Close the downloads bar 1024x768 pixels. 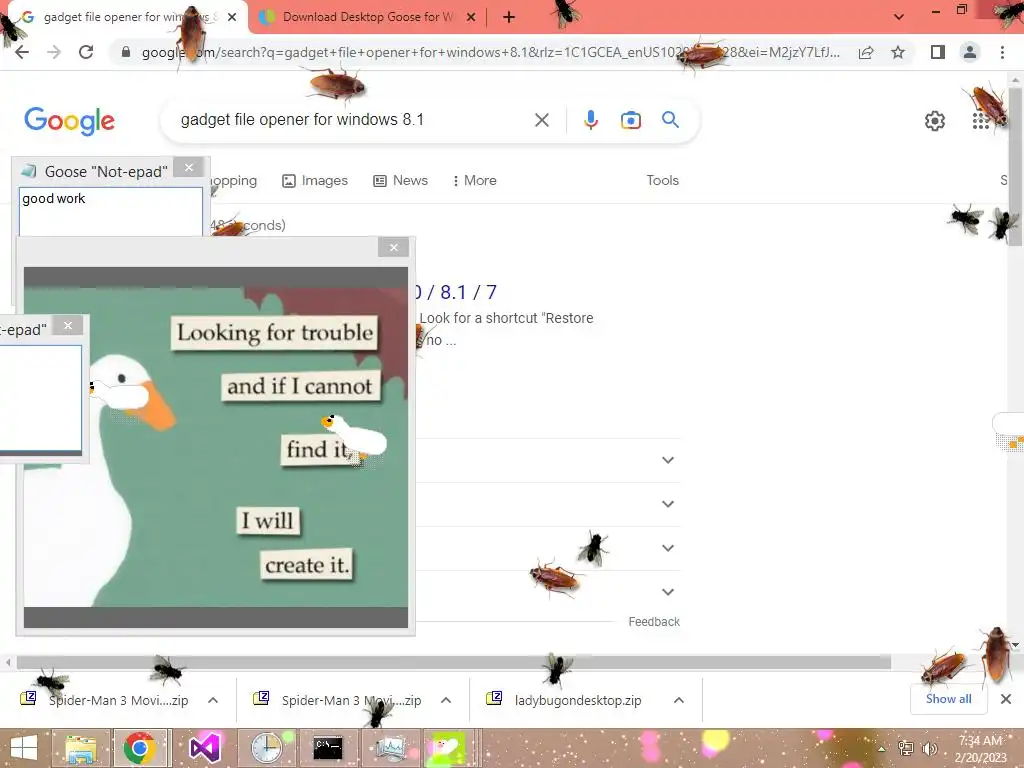tap(1006, 699)
